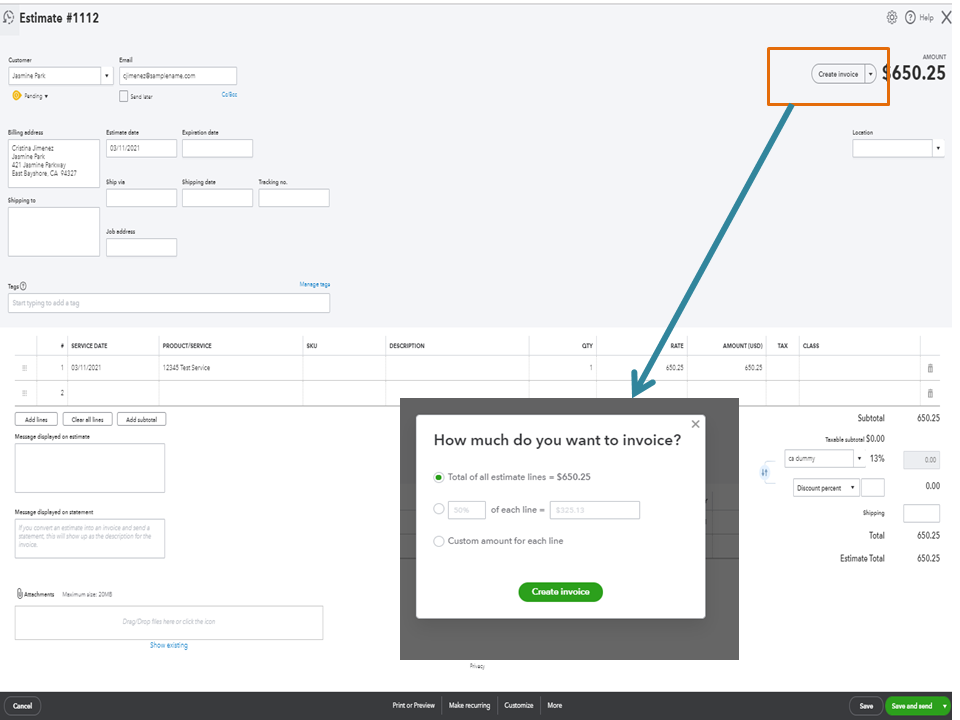Open the More menu in footer
This screenshot has width=960, height=720.
[555, 705]
